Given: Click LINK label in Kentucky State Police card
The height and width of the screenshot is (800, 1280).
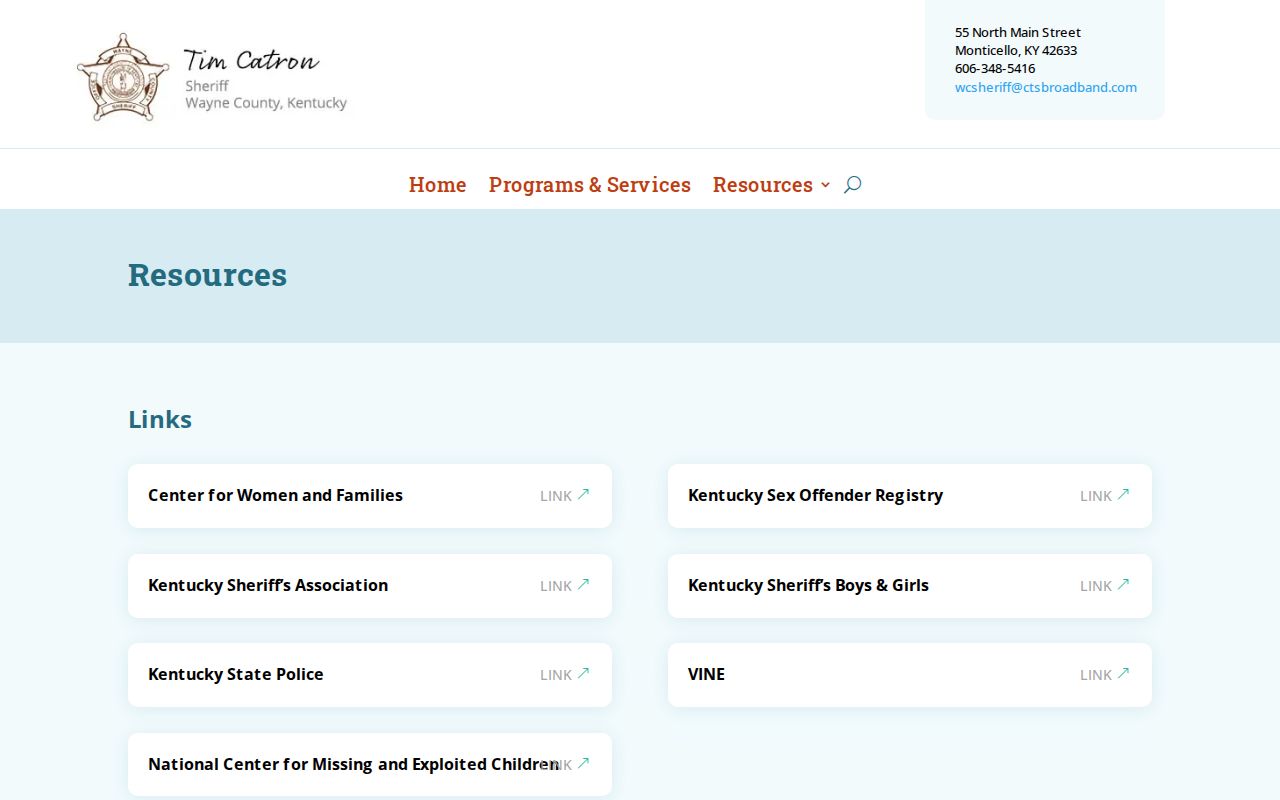Looking at the screenshot, I should [556, 675].
